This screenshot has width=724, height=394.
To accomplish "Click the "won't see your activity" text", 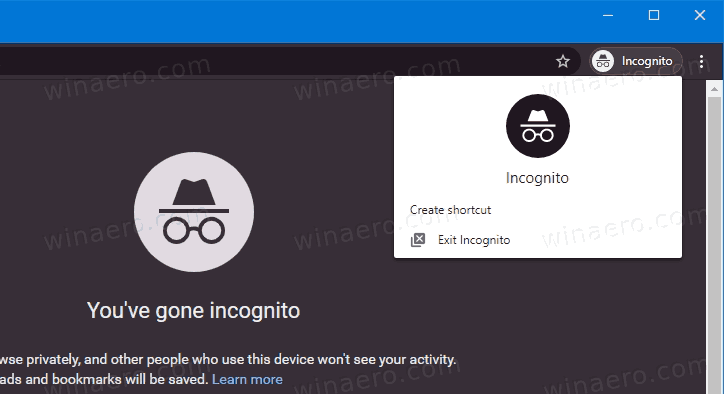I will (393, 359).
